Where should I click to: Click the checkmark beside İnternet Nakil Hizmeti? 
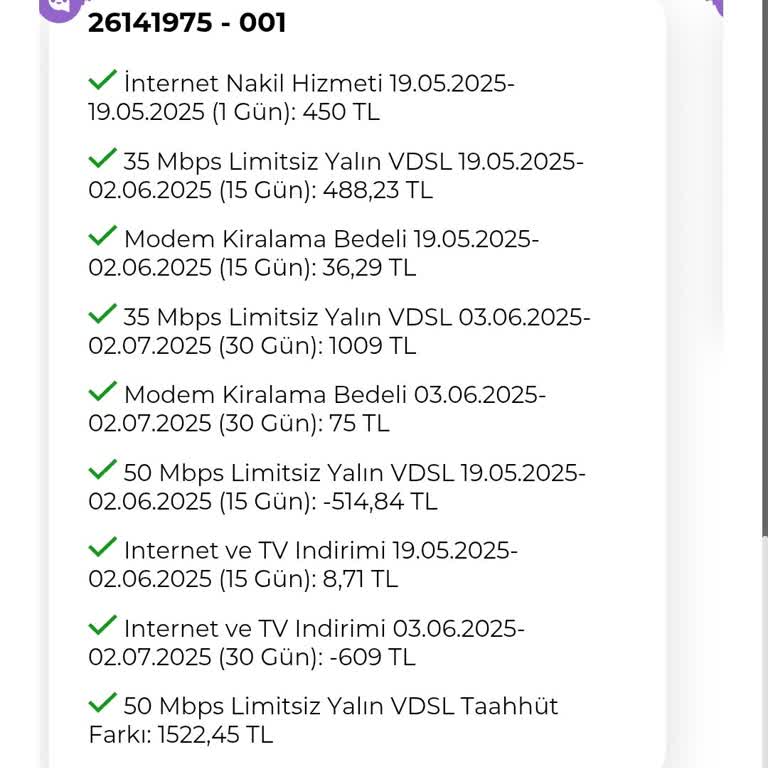(102, 79)
